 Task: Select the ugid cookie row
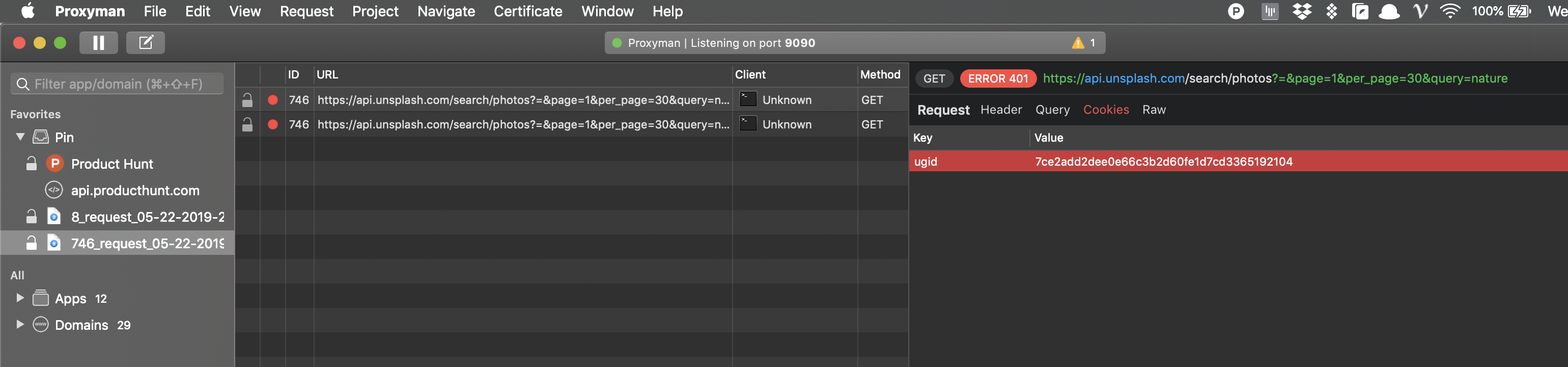tap(1238, 162)
